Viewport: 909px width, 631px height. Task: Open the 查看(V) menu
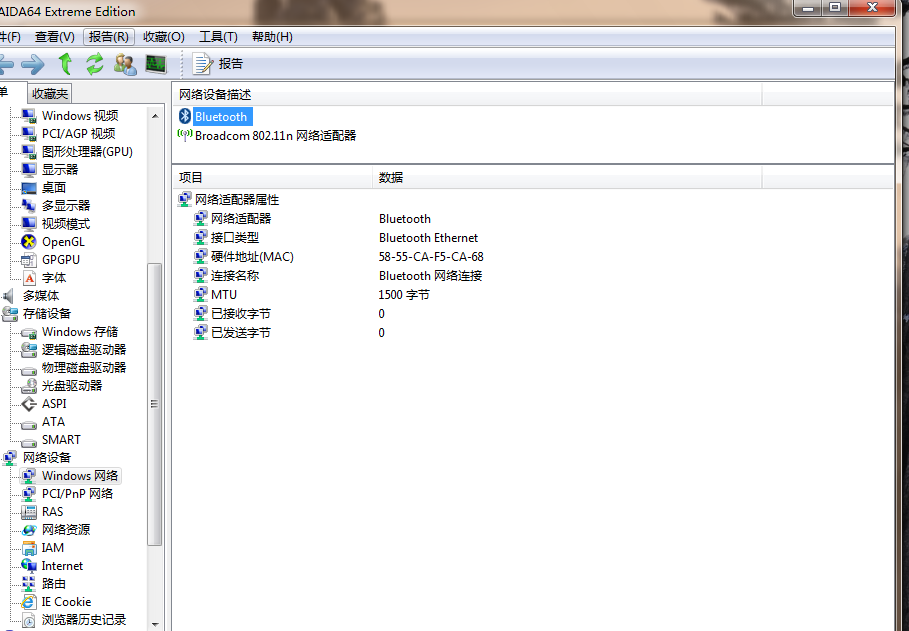point(54,37)
